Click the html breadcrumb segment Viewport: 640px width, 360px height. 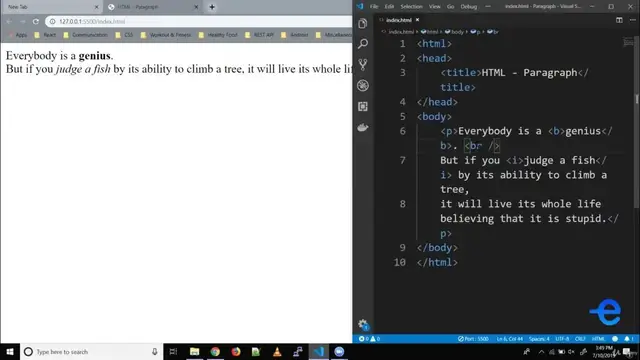pos(429,31)
